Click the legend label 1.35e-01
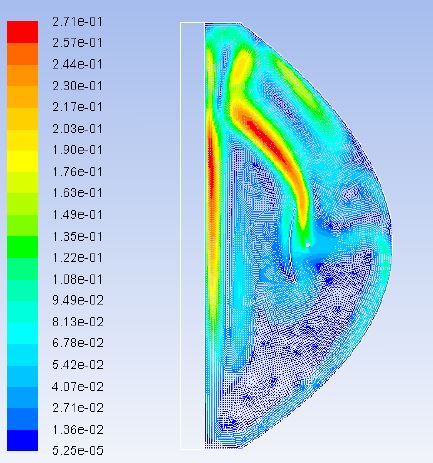Image resolution: width=433 pixels, height=463 pixels. pos(77,236)
